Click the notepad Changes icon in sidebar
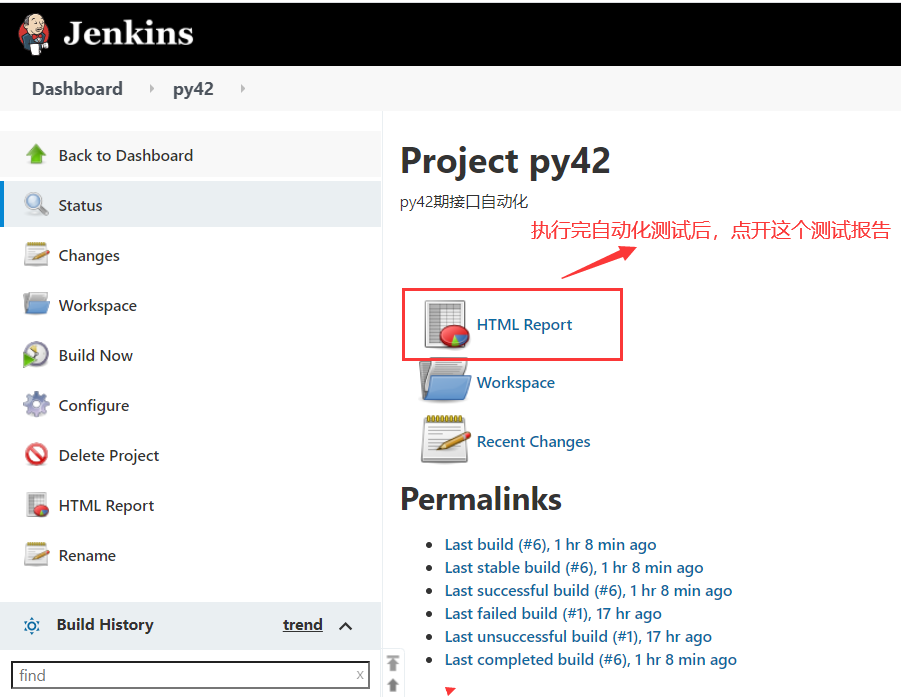The image size is (901, 697). pos(36,254)
